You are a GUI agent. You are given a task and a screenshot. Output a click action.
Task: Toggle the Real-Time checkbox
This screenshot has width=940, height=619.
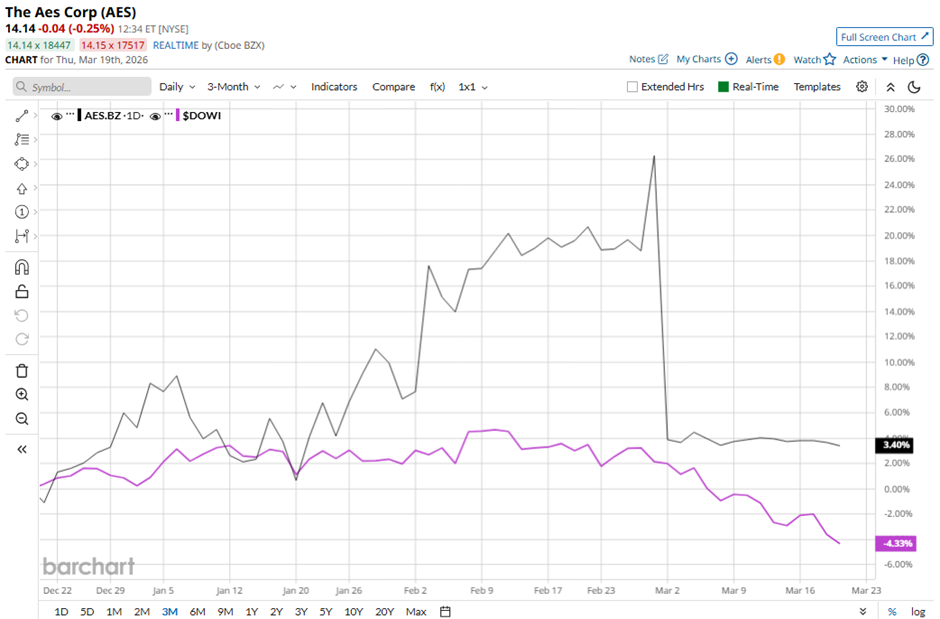pos(724,87)
